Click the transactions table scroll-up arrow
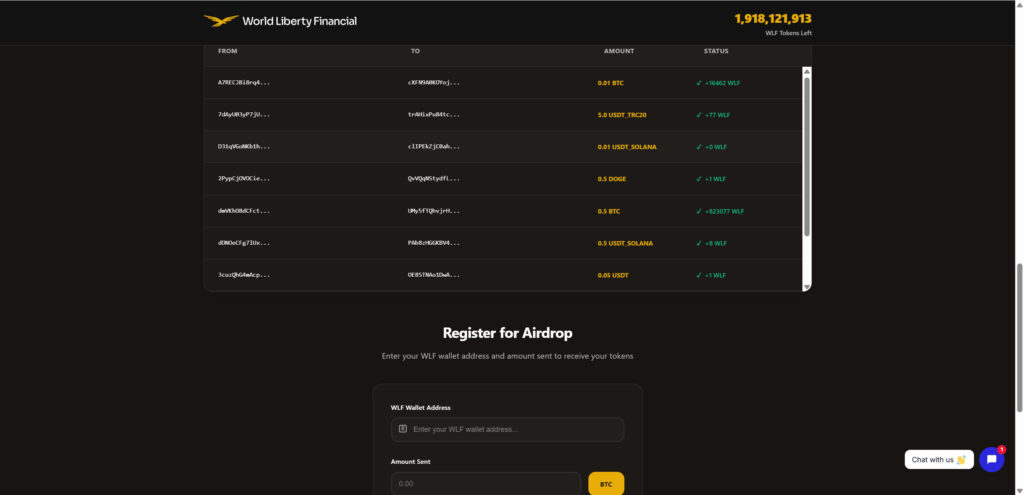1024x495 pixels. pyautogui.click(x=807, y=71)
